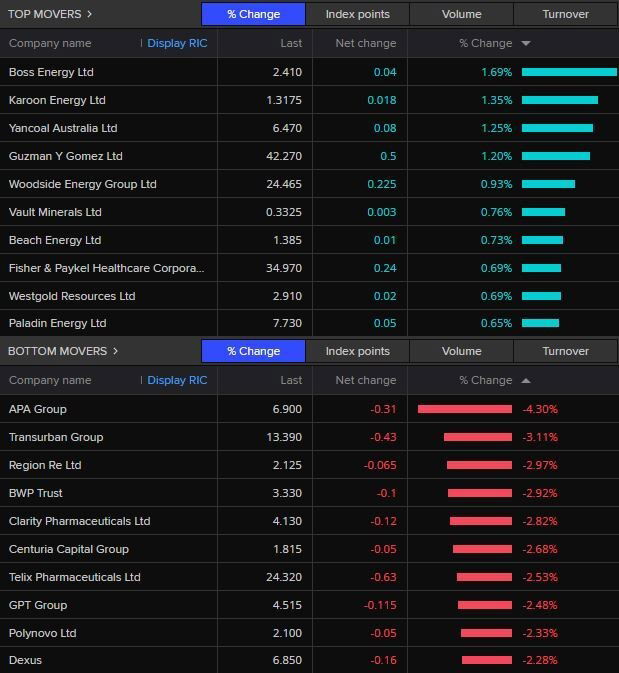Image resolution: width=619 pixels, height=673 pixels.
Task: Switch Bottom Movers to Volume tab
Action: click(x=461, y=351)
